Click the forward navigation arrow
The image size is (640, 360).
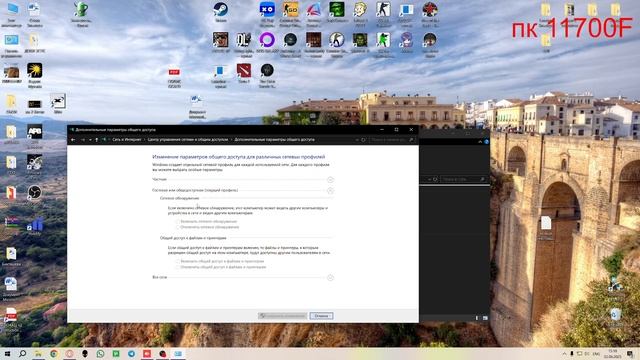point(83,140)
